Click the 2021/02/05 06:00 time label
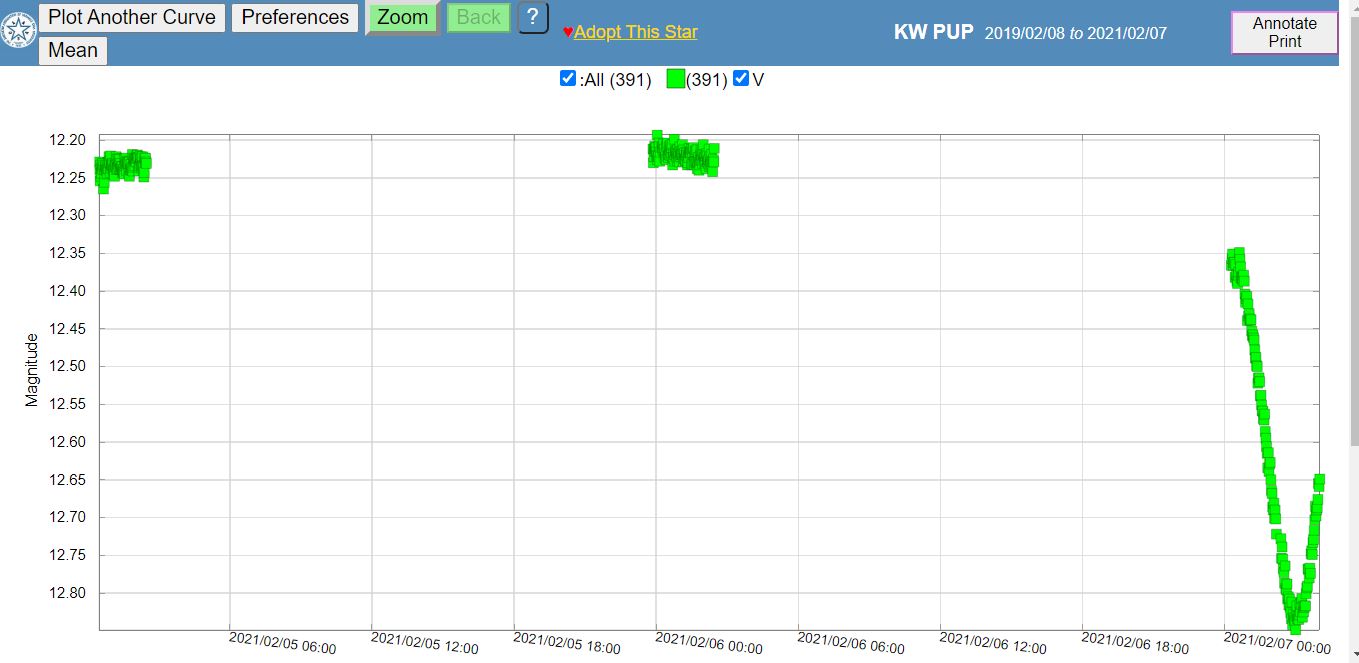The image size is (1359, 663). coord(283,643)
